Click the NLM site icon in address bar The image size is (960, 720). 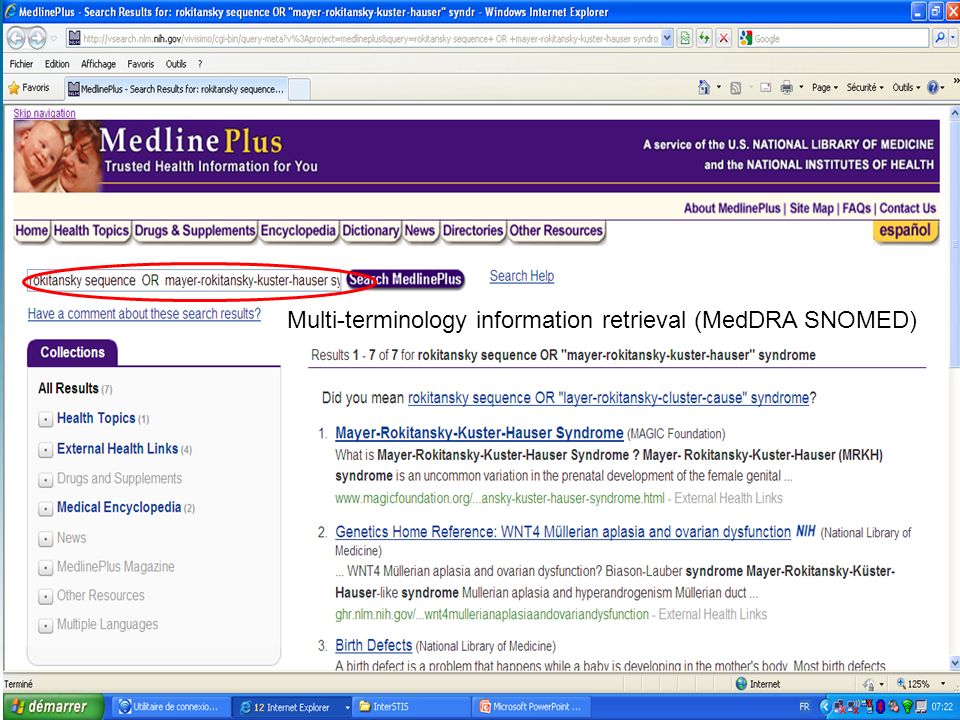(74, 39)
